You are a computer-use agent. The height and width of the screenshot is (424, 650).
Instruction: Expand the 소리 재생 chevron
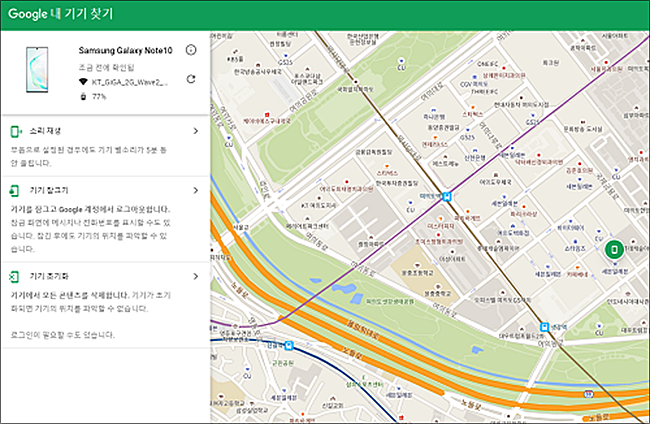click(x=196, y=131)
